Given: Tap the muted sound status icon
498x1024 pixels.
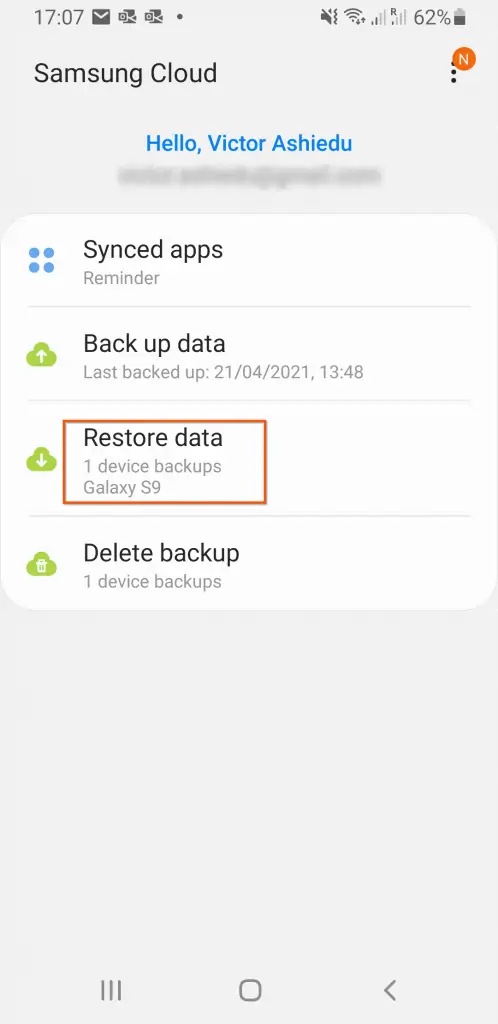Looking at the screenshot, I should [330, 18].
